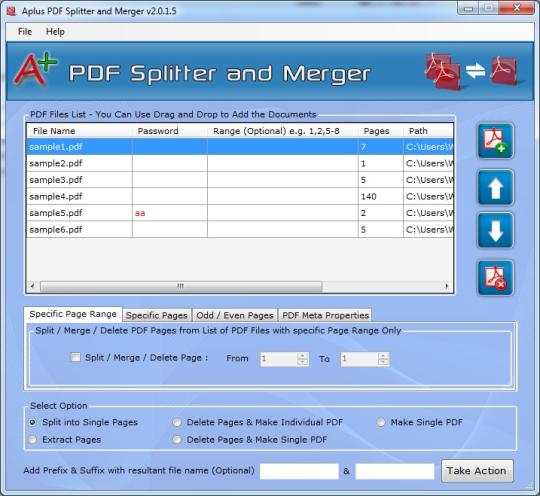Click the 140 pages cell of sample4.pdf
Screen dimensions: 540x496
point(381,196)
